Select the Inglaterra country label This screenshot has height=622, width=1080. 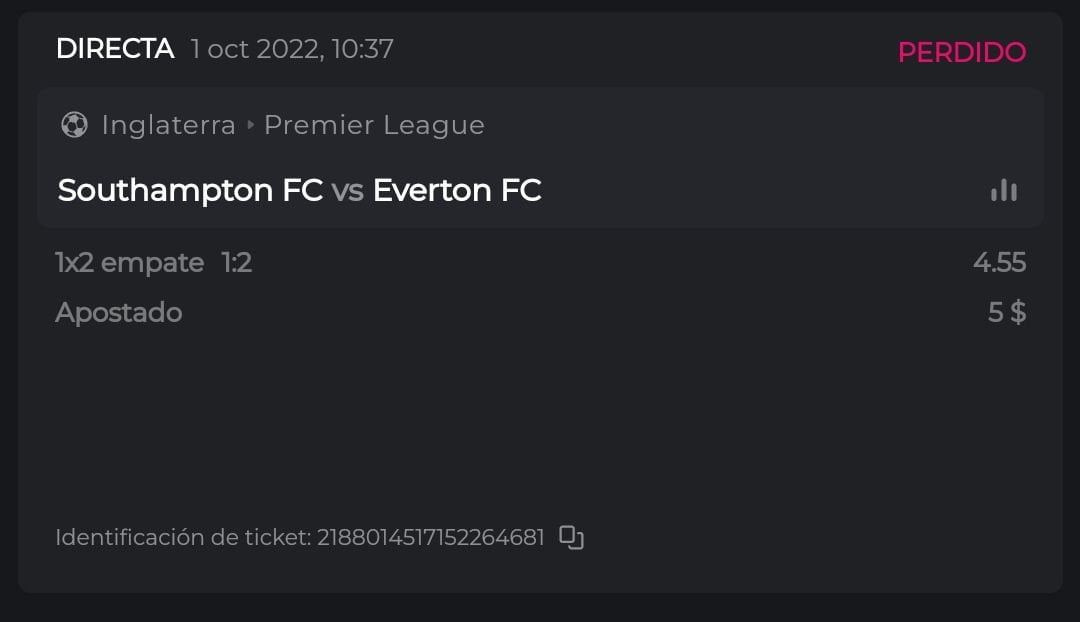(x=168, y=125)
